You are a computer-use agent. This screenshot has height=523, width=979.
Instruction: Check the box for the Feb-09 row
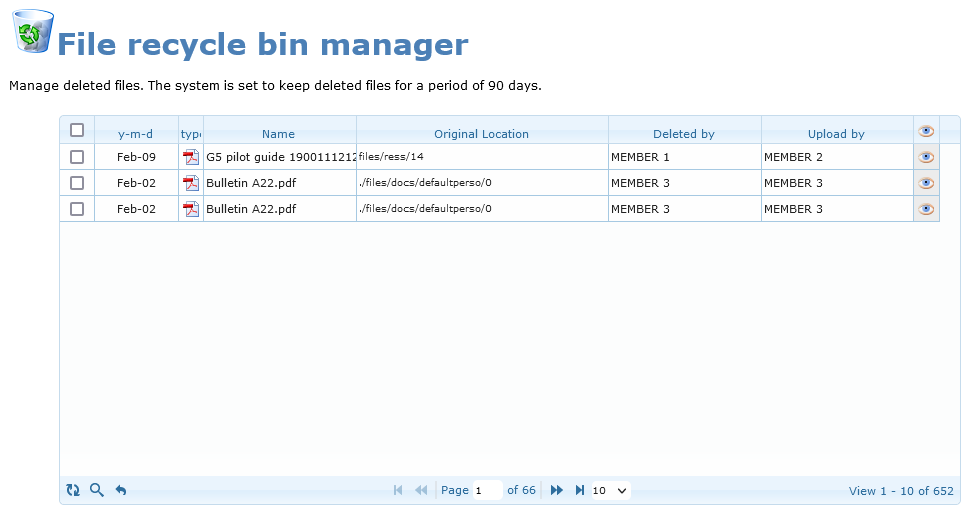77,157
